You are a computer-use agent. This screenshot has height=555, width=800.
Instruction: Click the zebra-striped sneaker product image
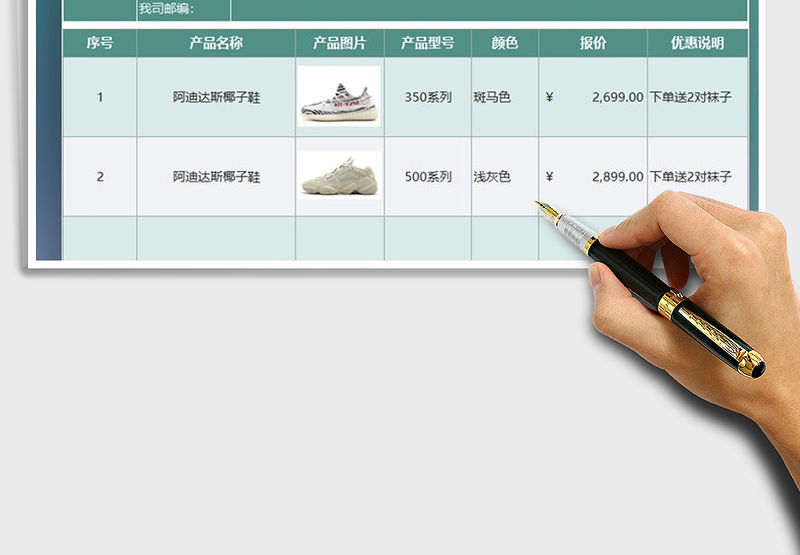(x=340, y=96)
